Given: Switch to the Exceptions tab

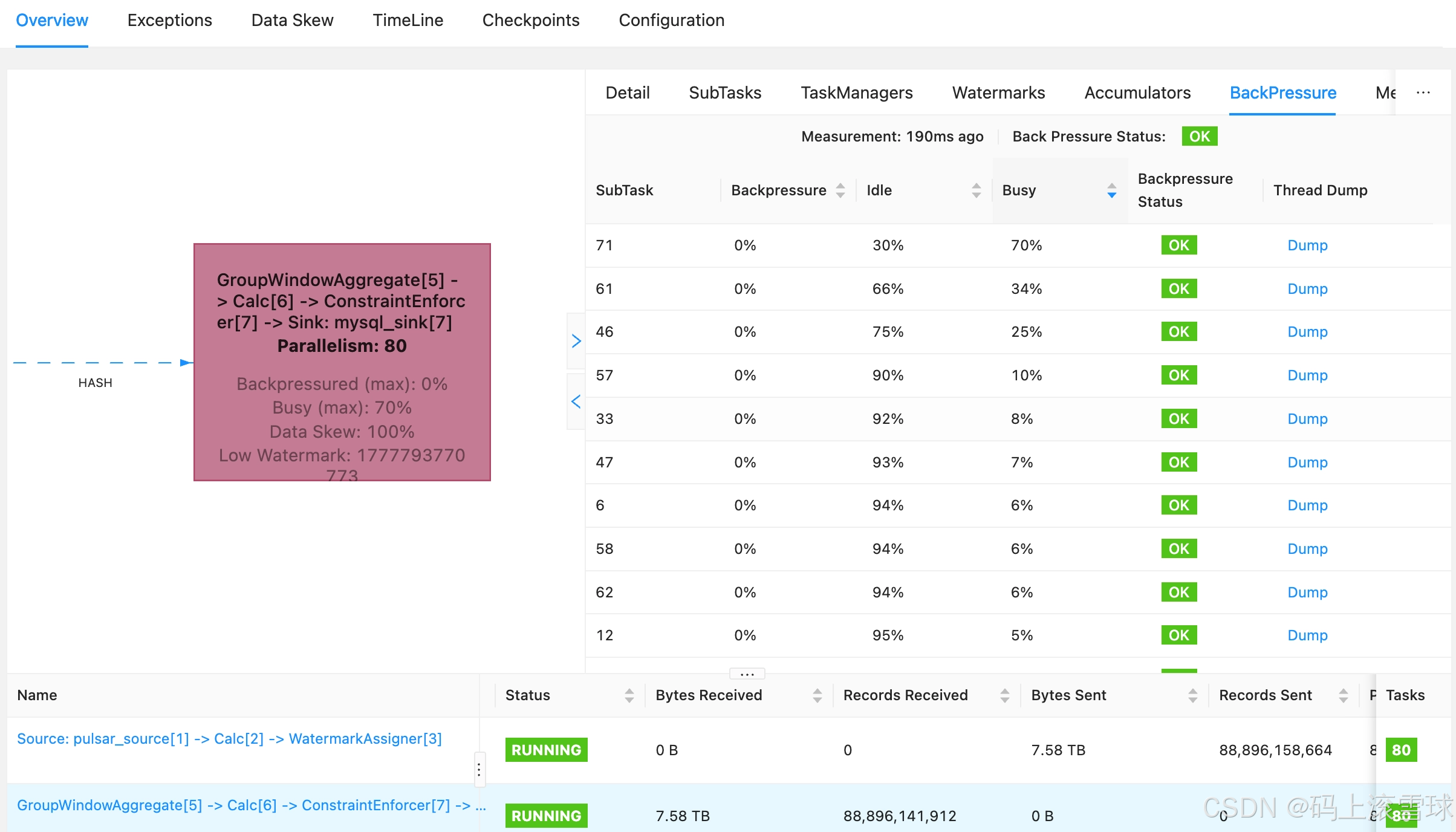Looking at the screenshot, I should click(170, 21).
